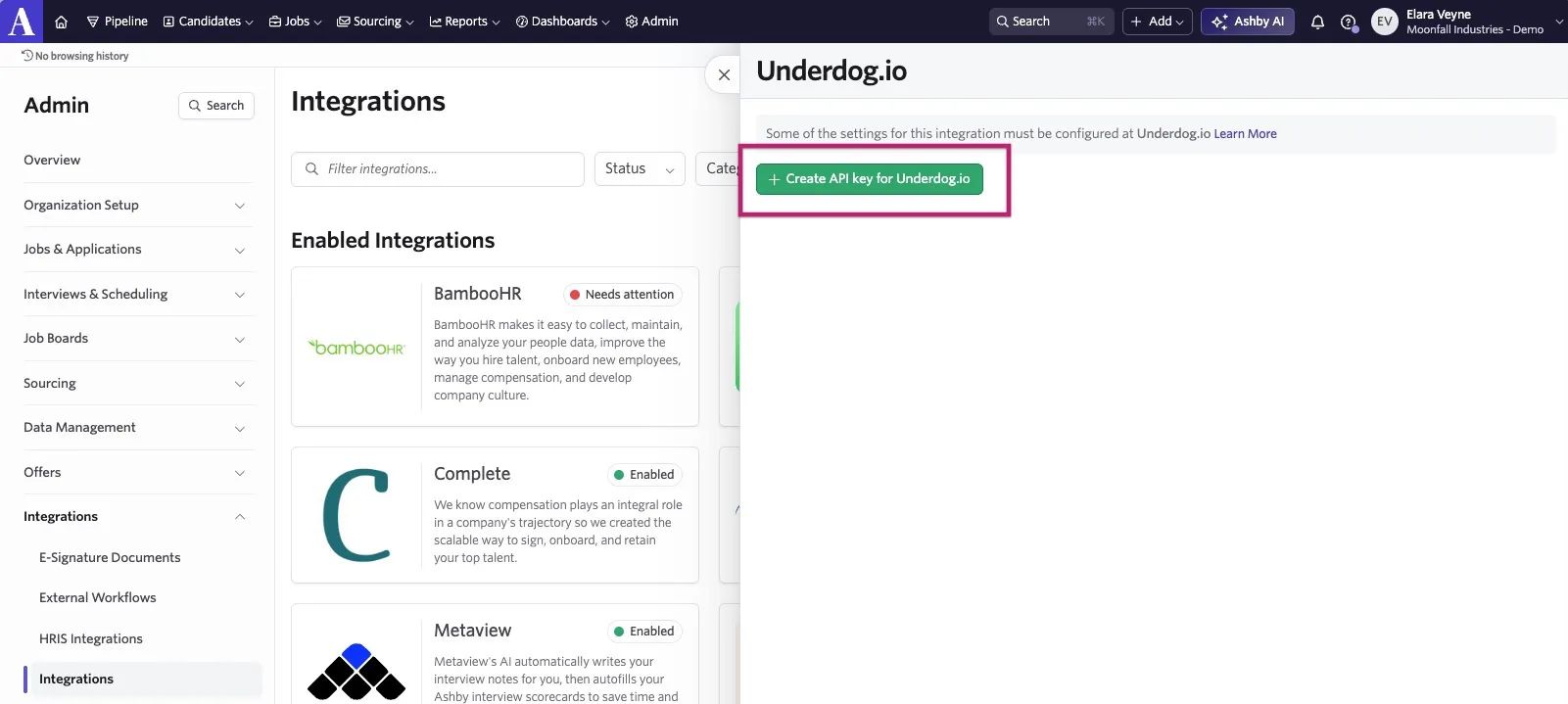
Task: Open the Complete integration title
Action: (x=472, y=474)
